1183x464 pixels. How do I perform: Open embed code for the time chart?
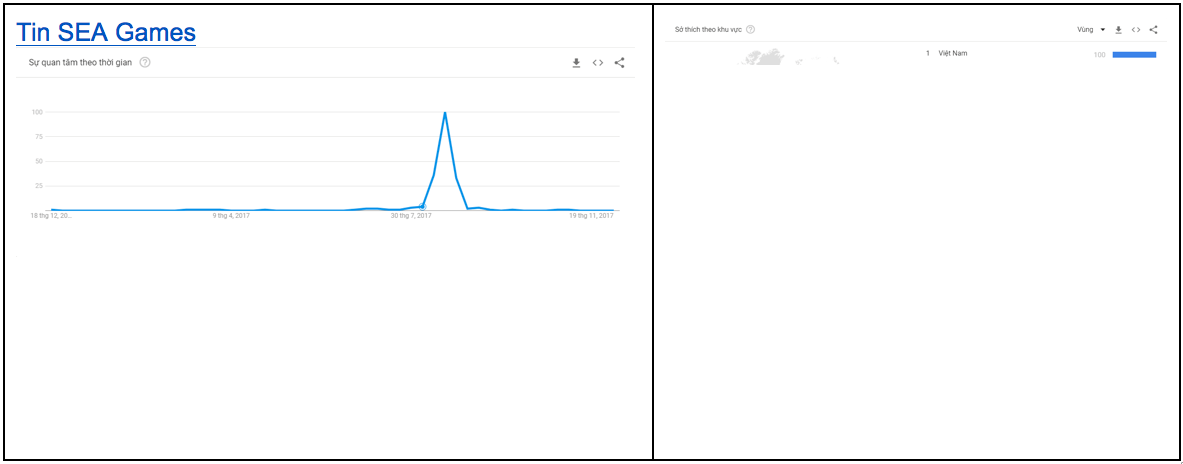click(x=597, y=63)
